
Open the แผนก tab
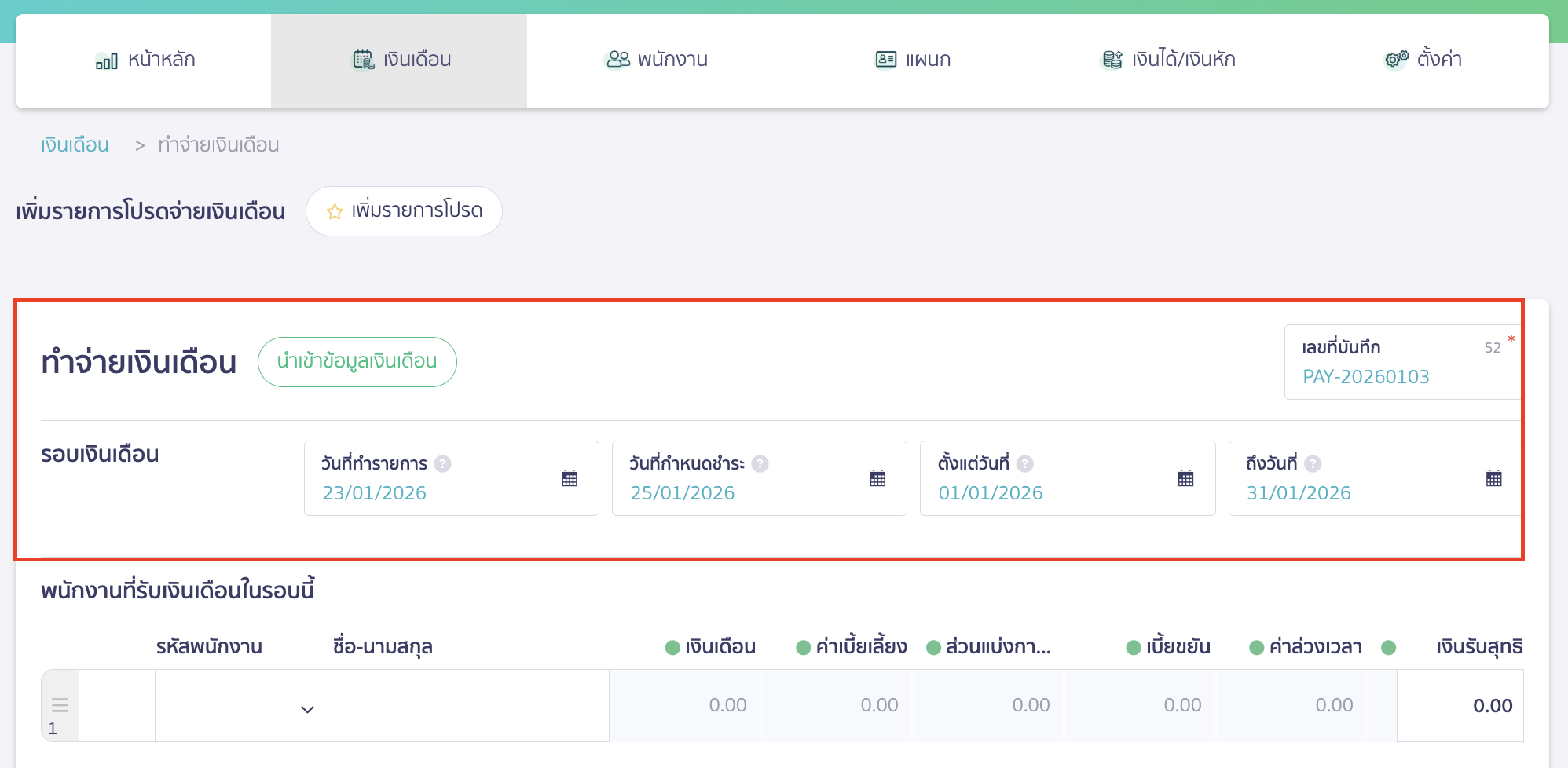point(913,60)
